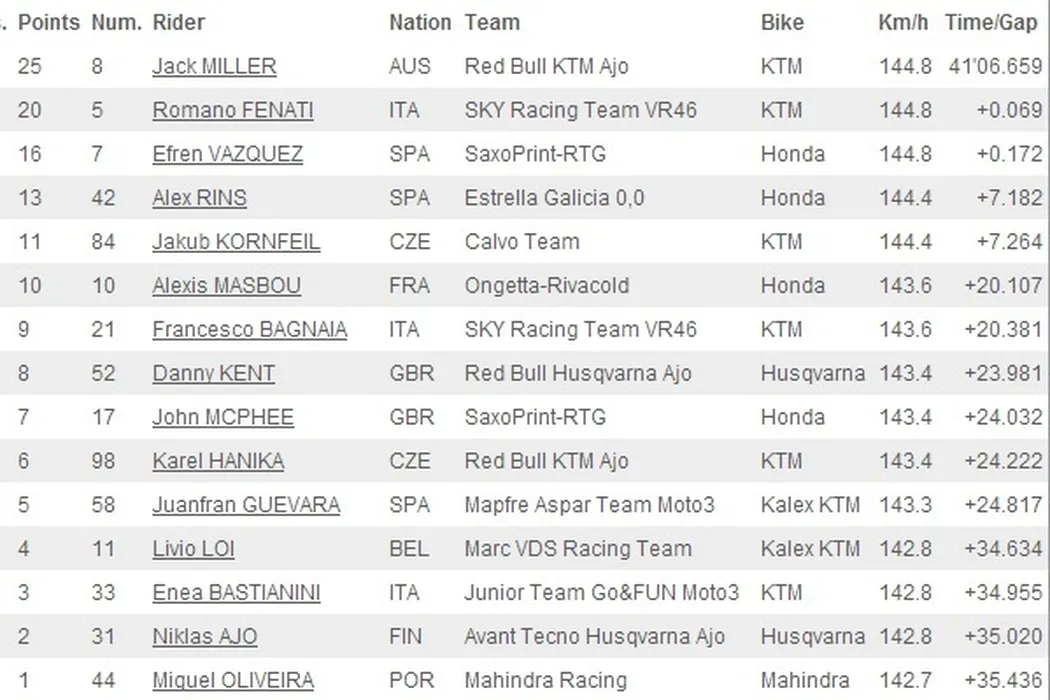Open John MCPHEE rider link
The width and height of the screenshot is (1050, 700).
[x=223, y=417]
